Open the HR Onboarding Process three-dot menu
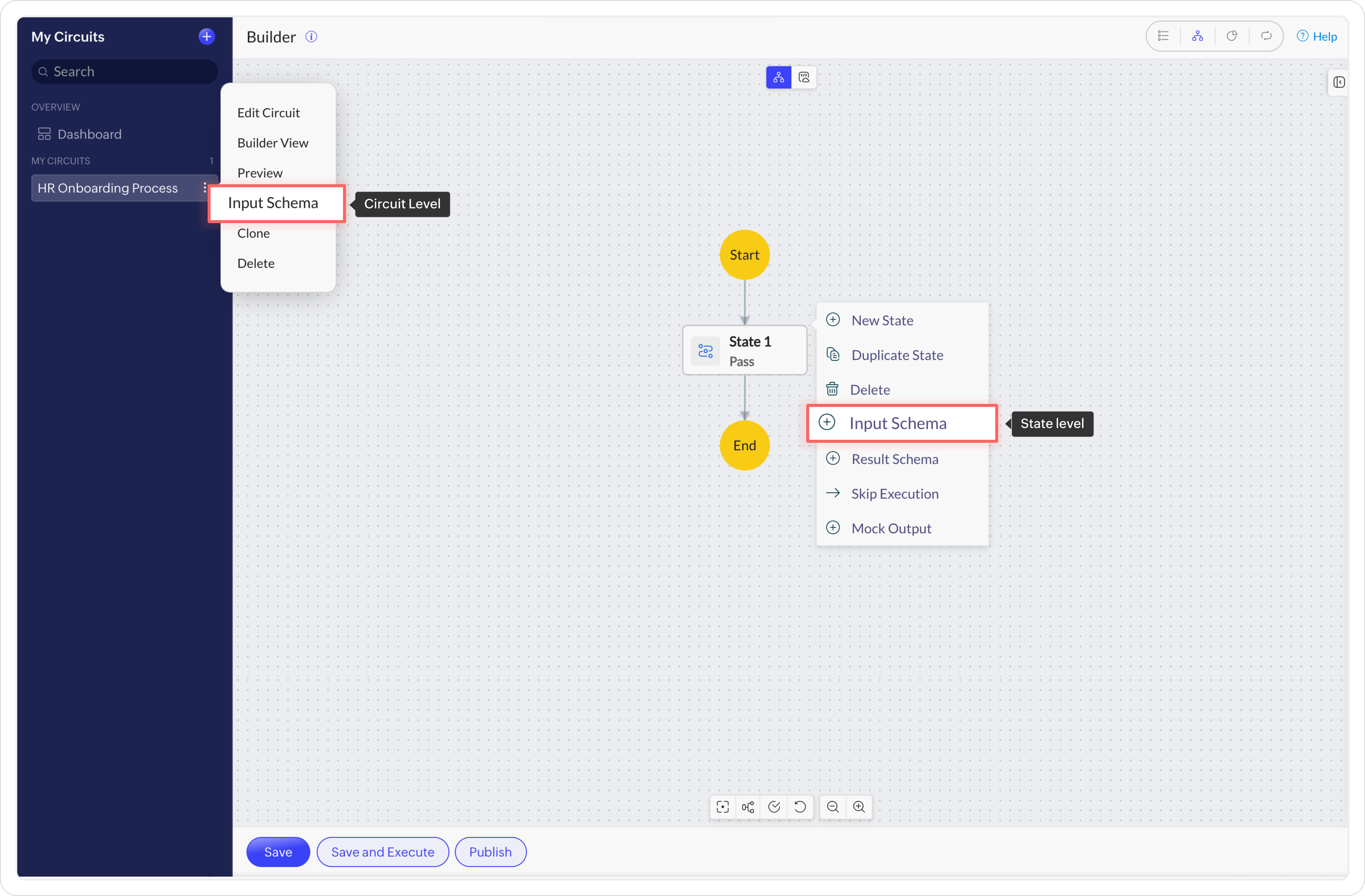Screen dimensions: 1365x896 [x=205, y=188]
